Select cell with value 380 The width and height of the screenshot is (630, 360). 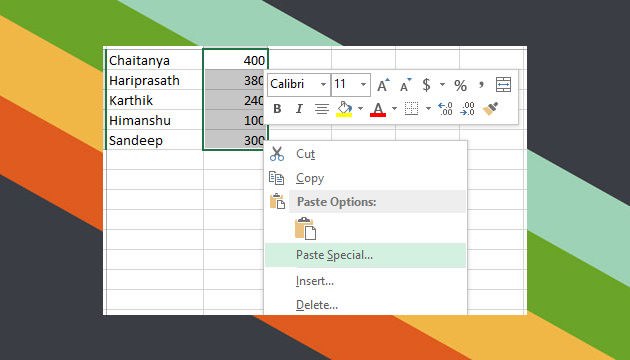click(234, 80)
